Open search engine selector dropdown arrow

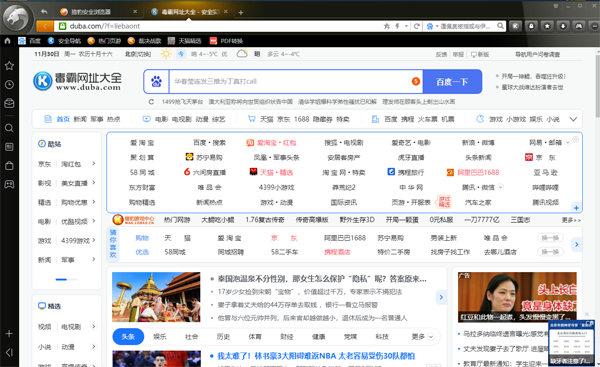tap(437, 26)
